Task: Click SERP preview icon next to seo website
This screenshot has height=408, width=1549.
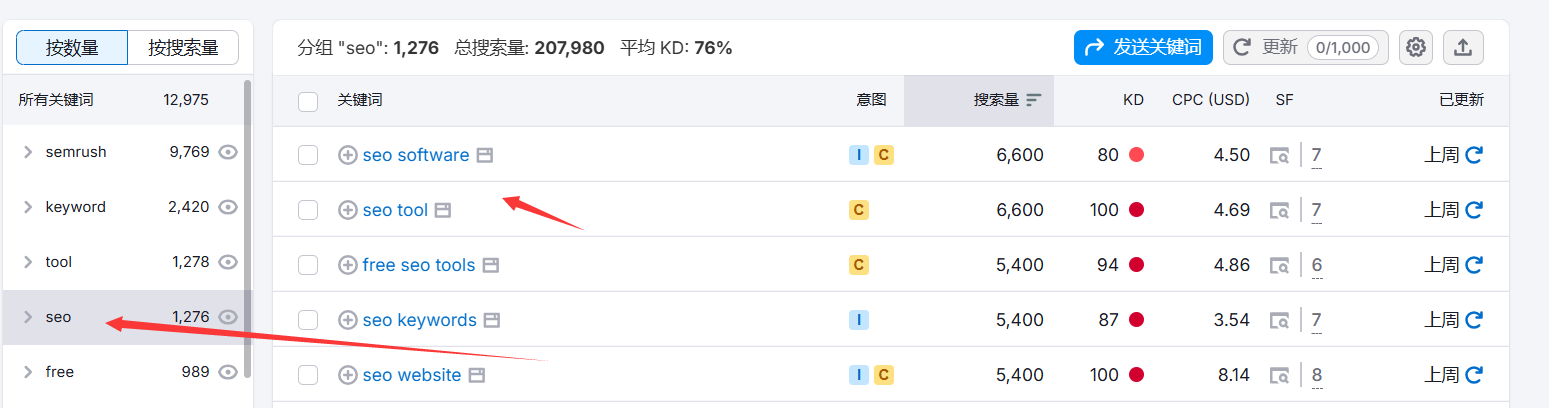Action: click(x=477, y=376)
